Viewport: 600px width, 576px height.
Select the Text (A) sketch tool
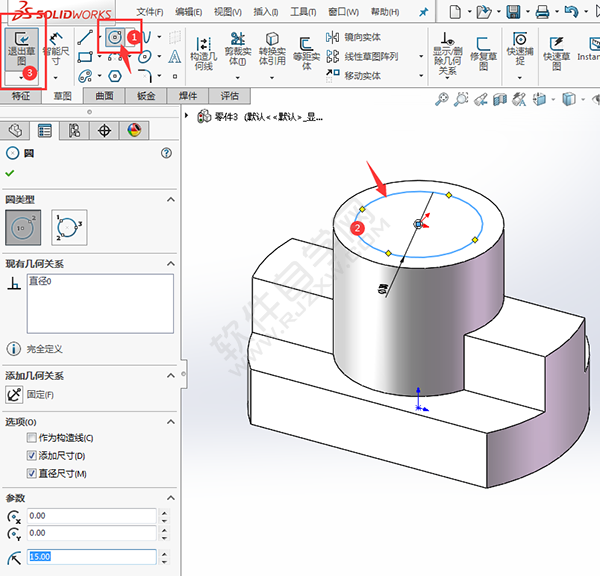tap(174, 57)
